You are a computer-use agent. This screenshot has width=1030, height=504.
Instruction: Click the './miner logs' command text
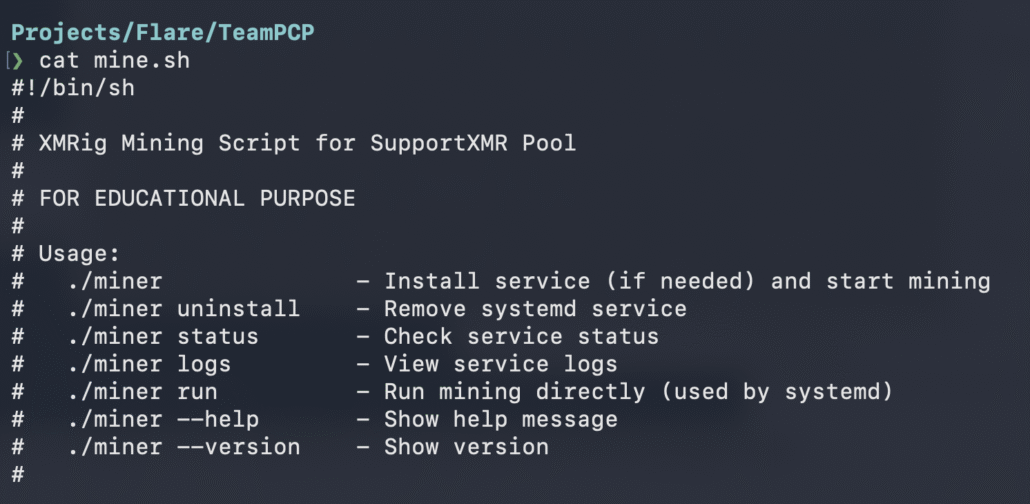coord(149,364)
